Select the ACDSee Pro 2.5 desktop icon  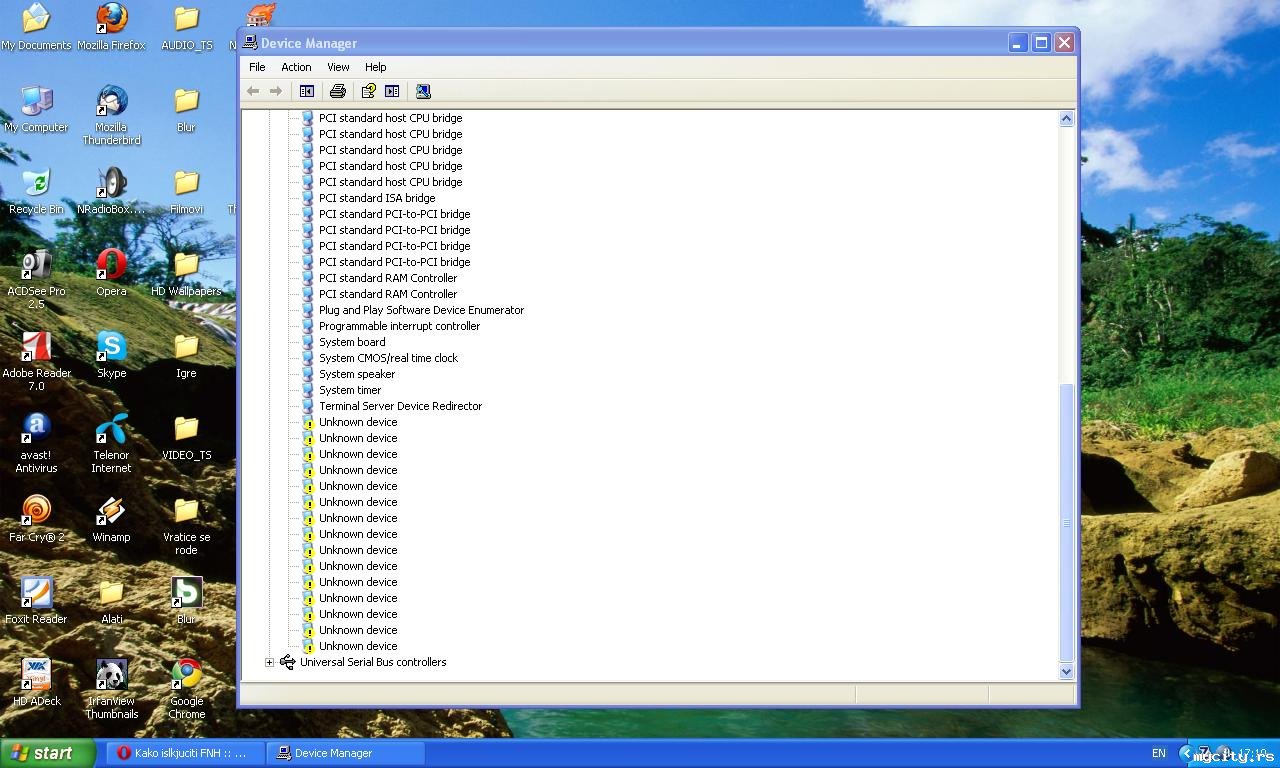click(36, 279)
